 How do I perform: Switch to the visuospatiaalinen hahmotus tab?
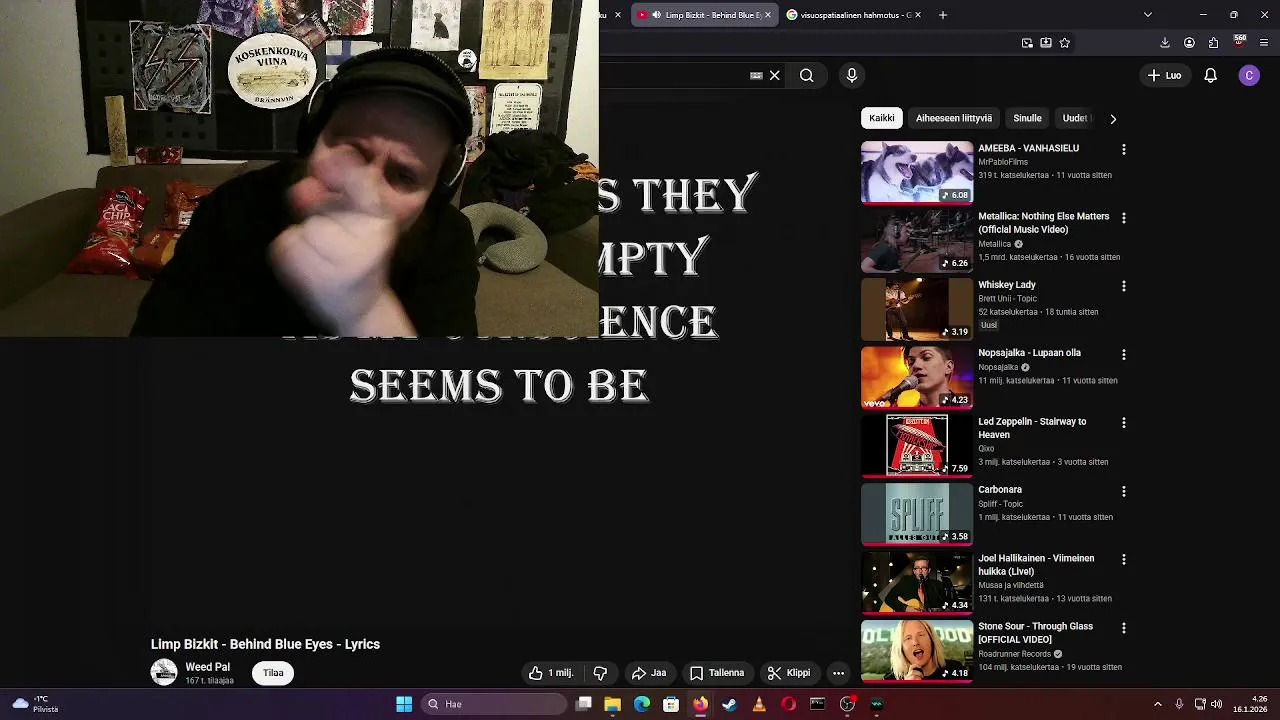click(853, 15)
